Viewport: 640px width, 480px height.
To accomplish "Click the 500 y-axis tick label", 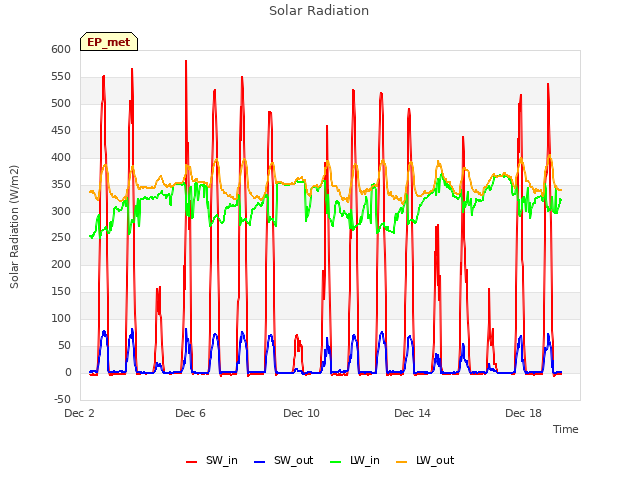I will click(x=61, y=103).
